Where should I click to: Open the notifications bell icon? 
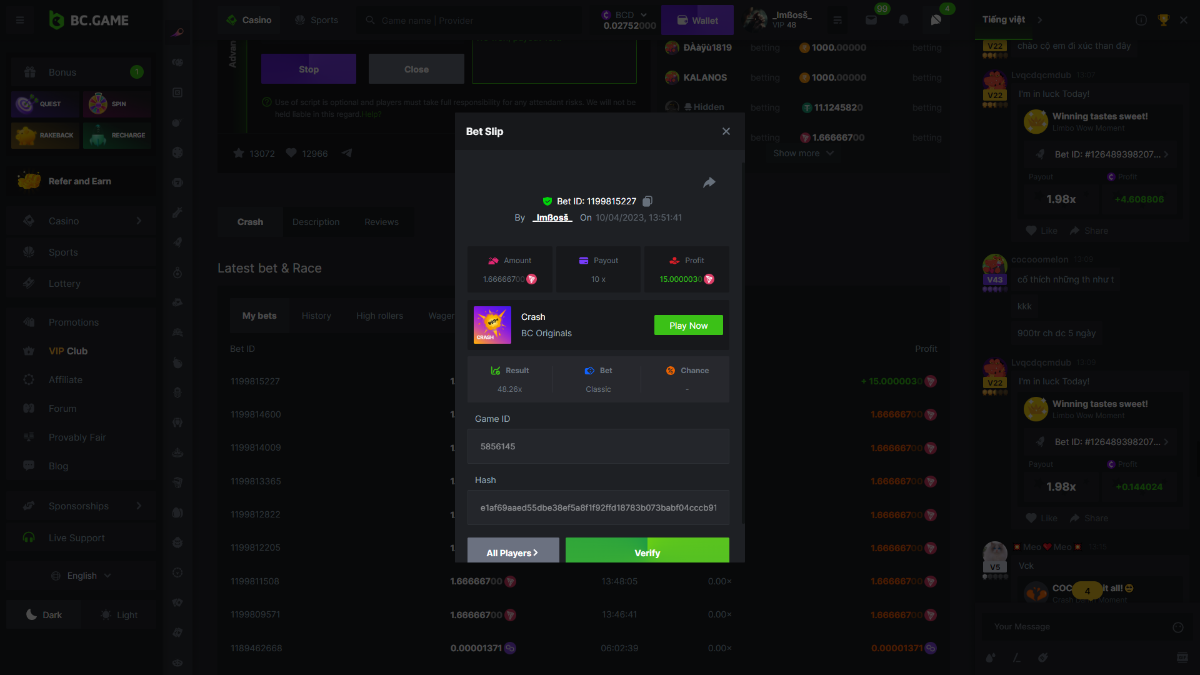[904, 20]
